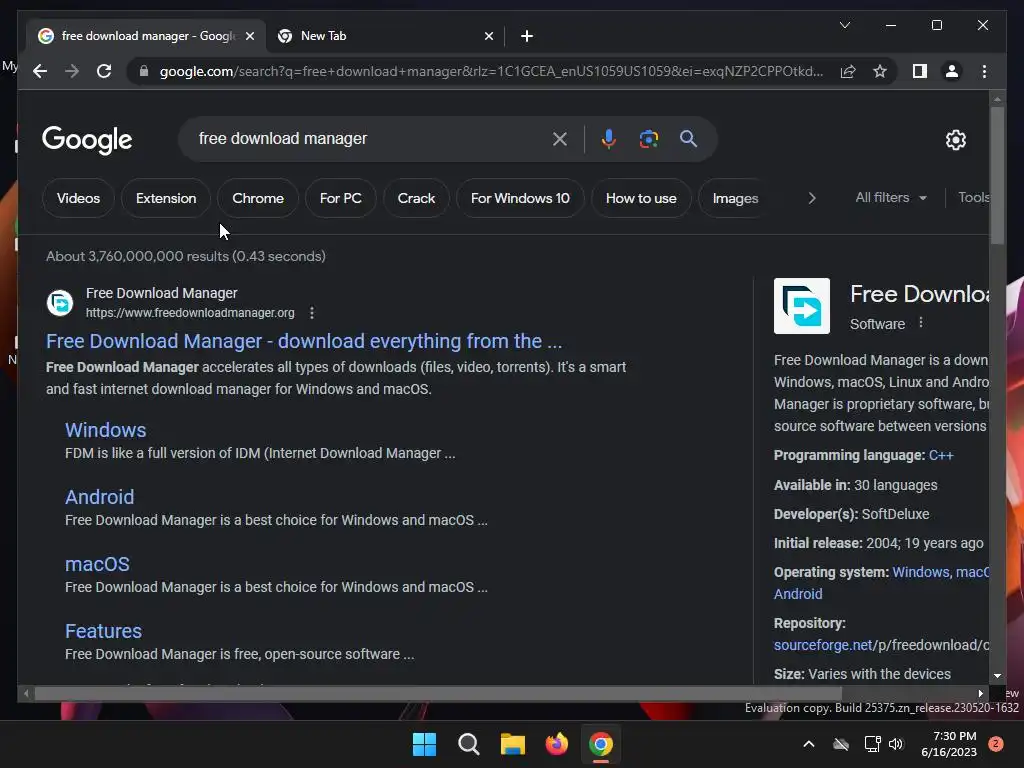Screen dimensions: 1024x768
Task: Click horizontal scrollbar right arrow
Action: click(980, 694)
